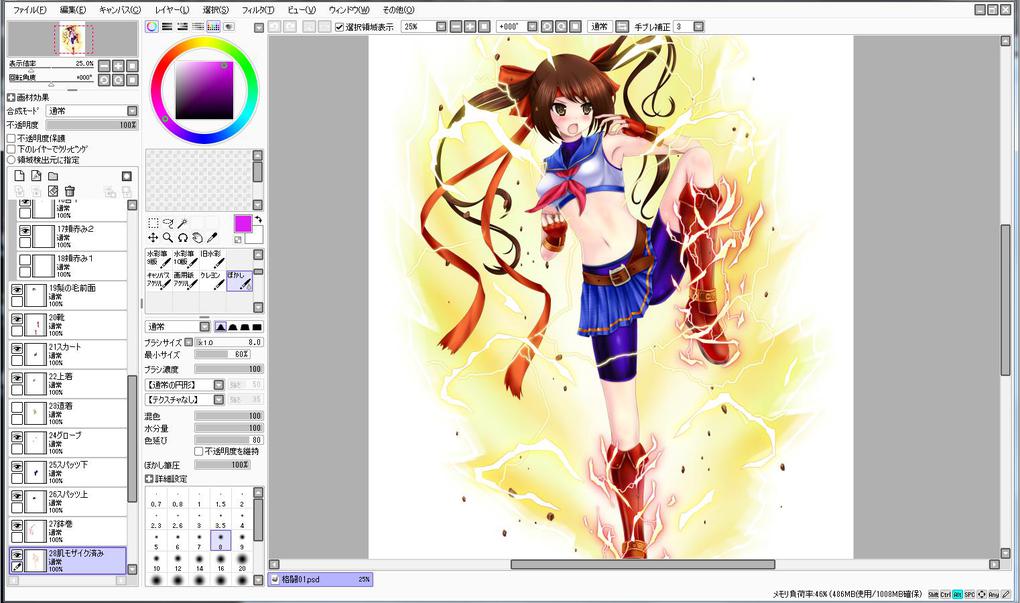Switch to the 格闘01.psd document tab
Viewport: 1020px width, 603px height.
click(x=320, y=579)
